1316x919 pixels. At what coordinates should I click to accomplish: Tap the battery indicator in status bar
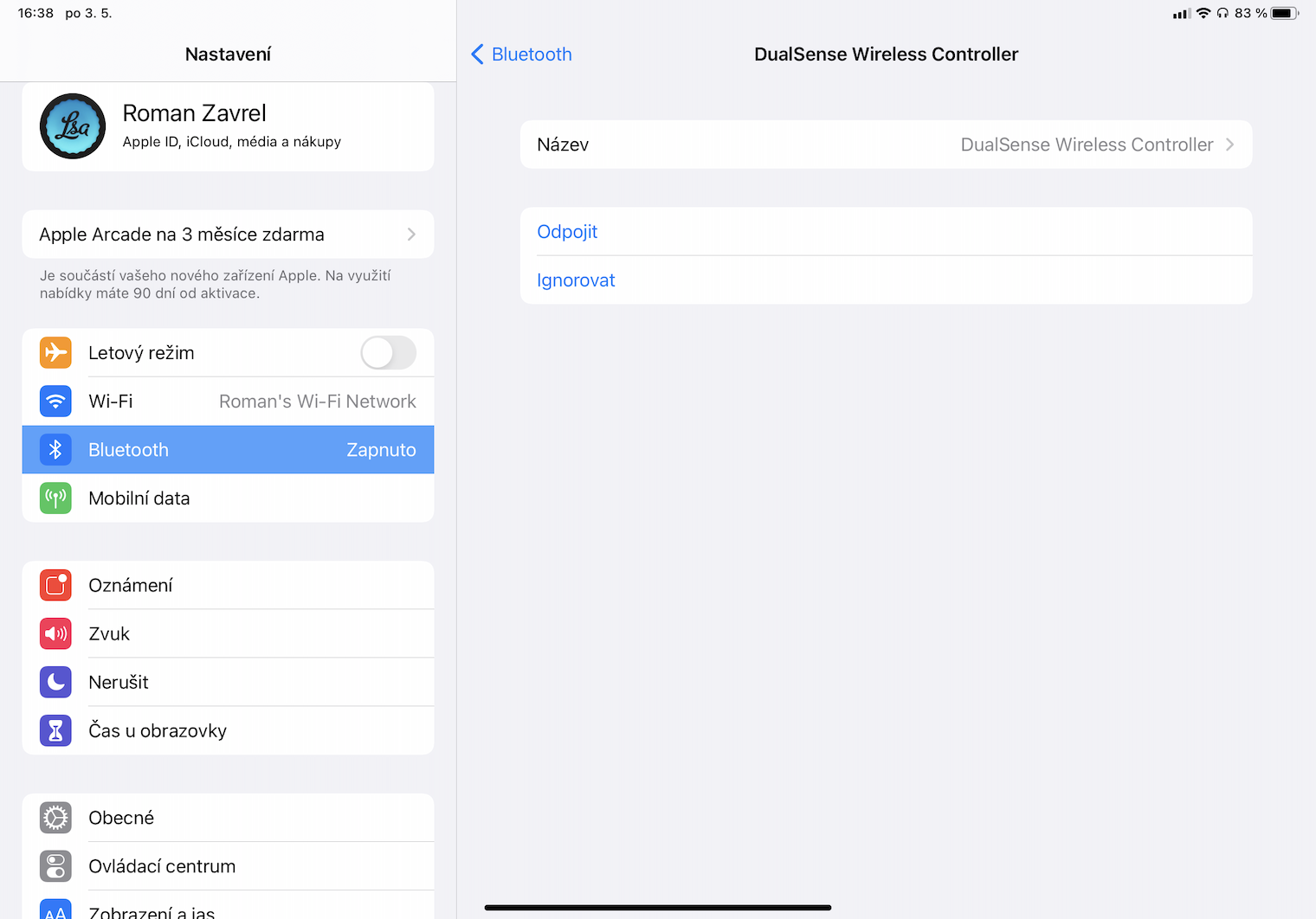click(x=1284, y=13)
